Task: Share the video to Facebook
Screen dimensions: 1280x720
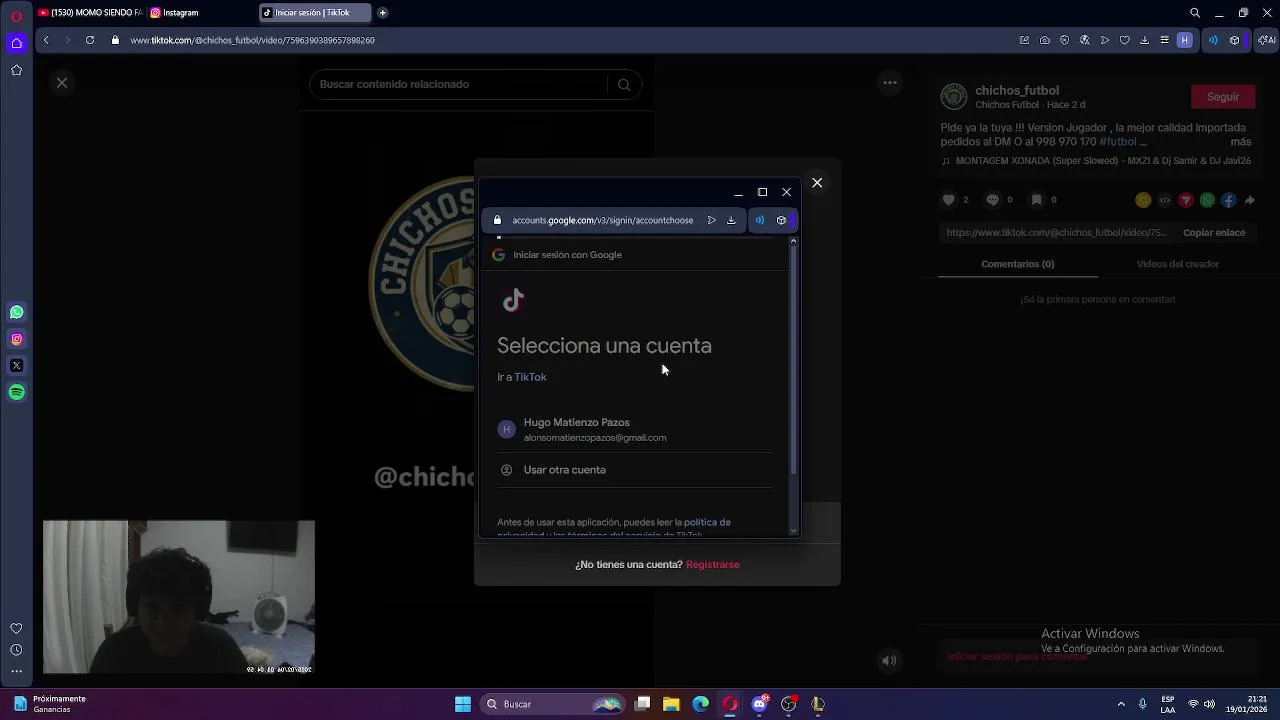Action: (1228, 200)
